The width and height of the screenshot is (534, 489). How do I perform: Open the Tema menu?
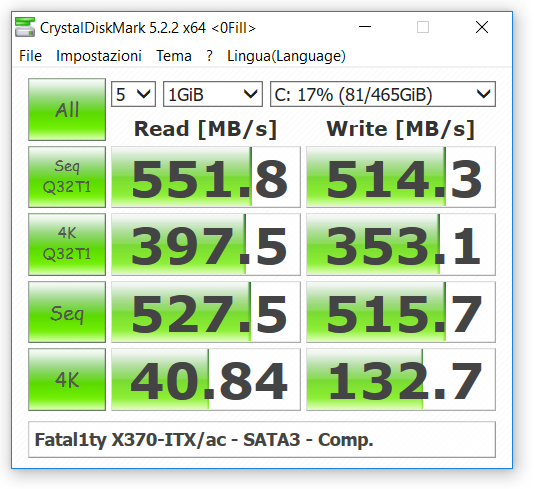[174, 56]
